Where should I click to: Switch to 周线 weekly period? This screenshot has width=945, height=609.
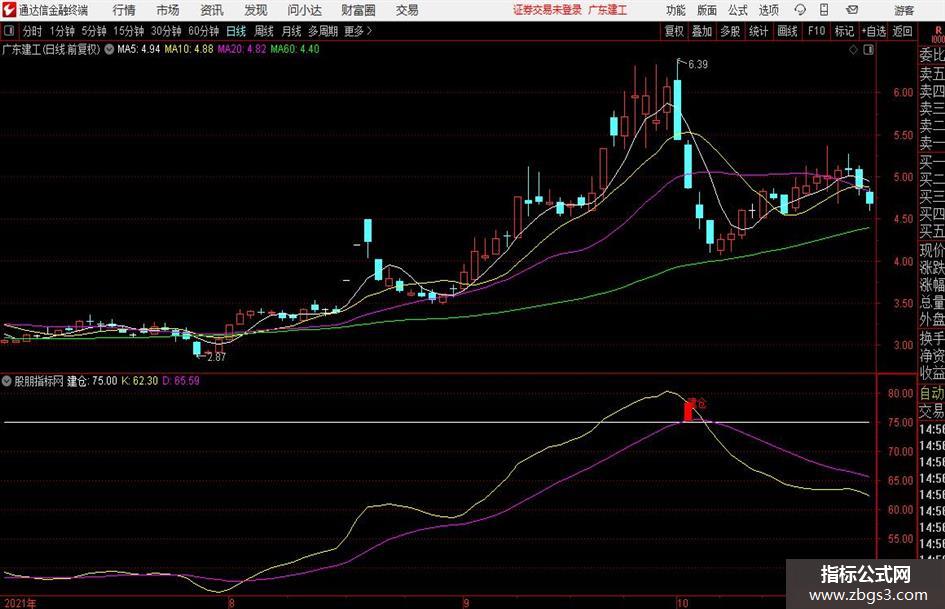(x=264, y=31)
